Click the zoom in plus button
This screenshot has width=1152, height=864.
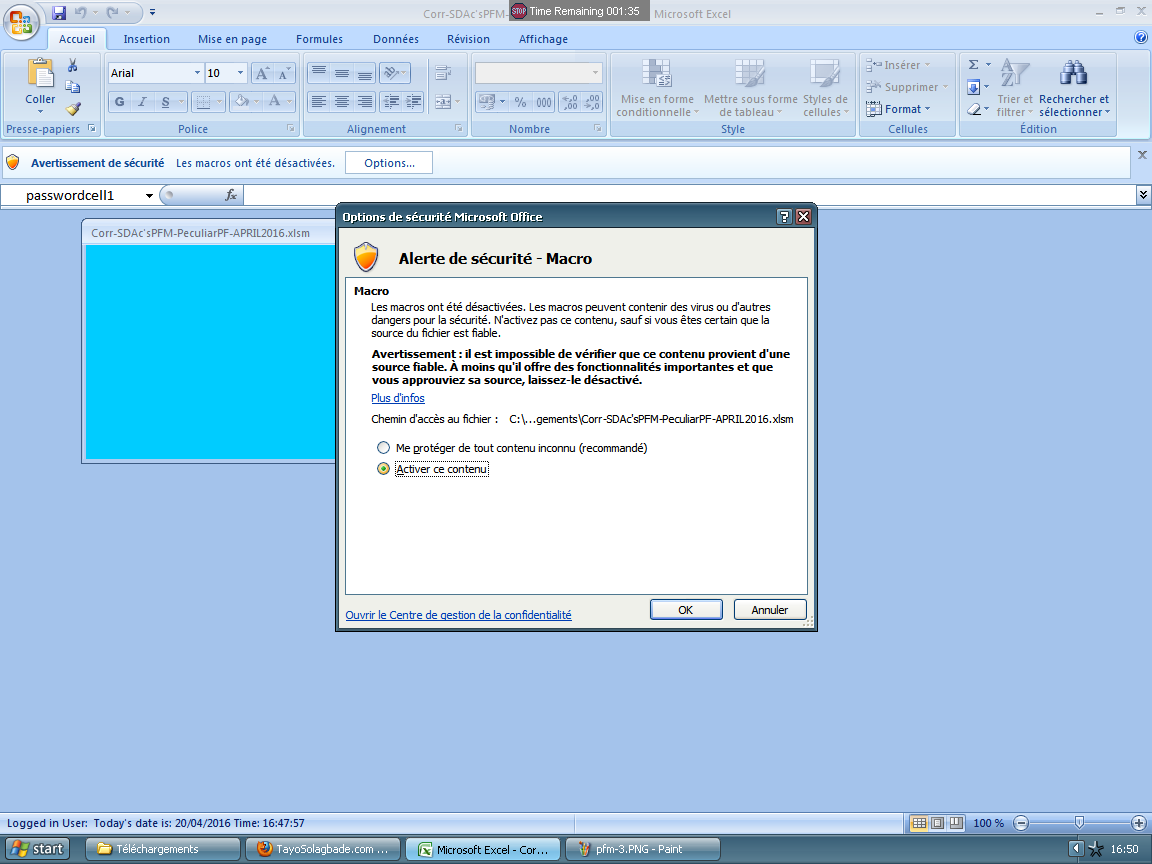coord(1139,823)
